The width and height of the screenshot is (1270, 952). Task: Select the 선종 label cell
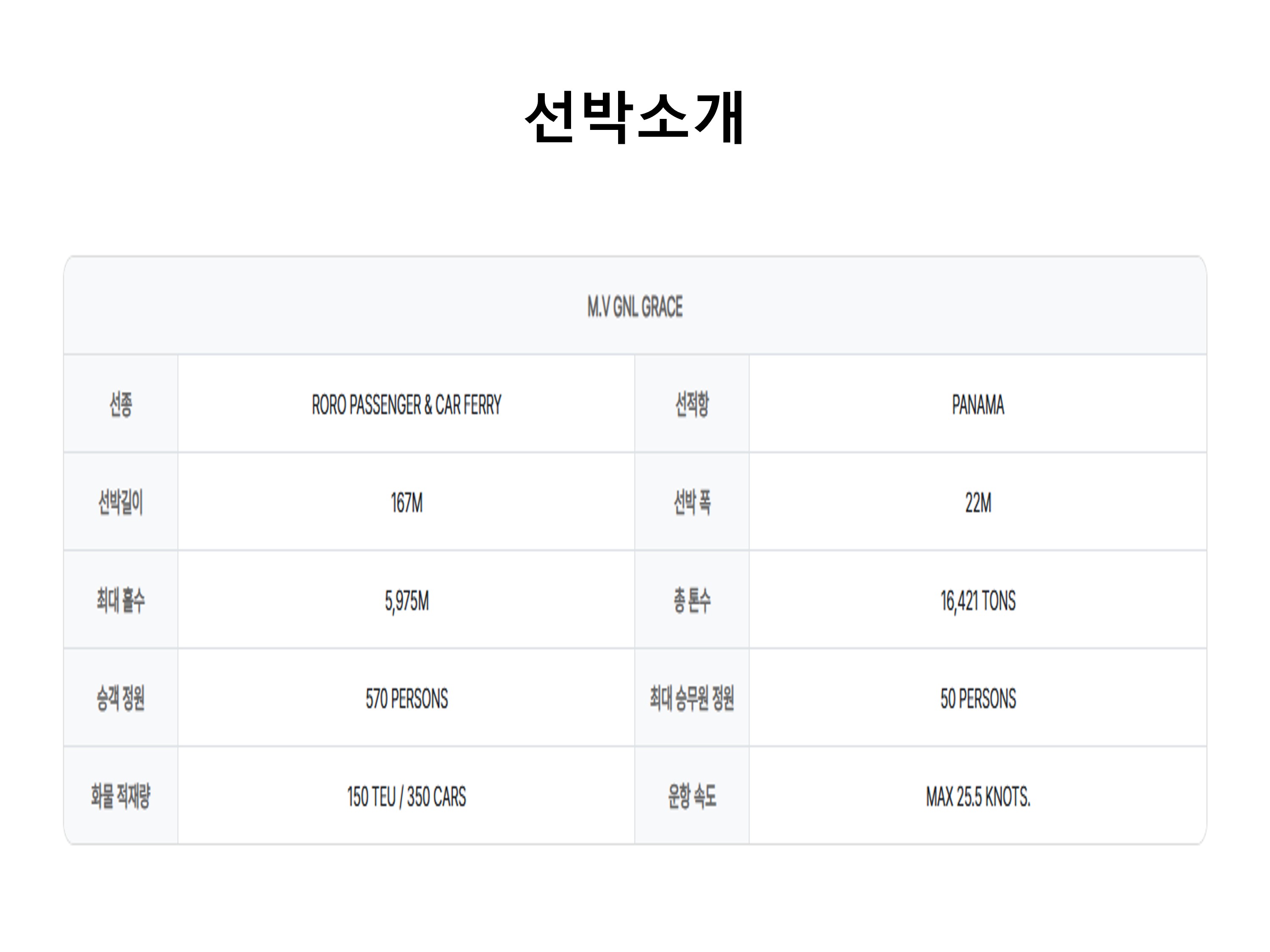click(121, 405)
